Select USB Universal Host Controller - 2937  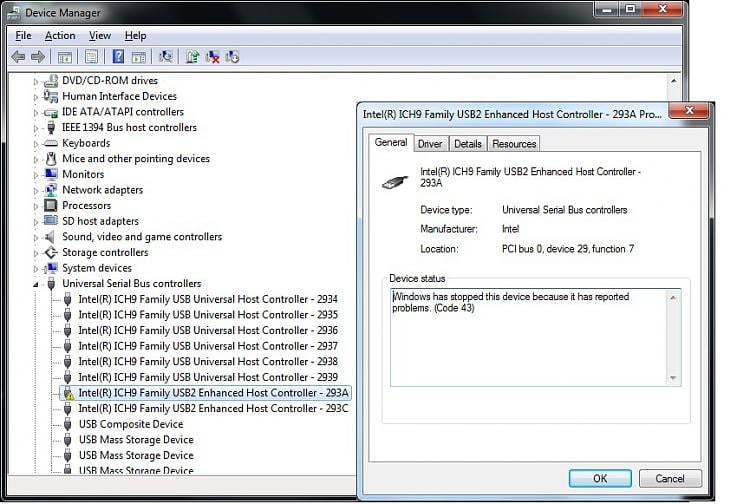pos(208,346)
